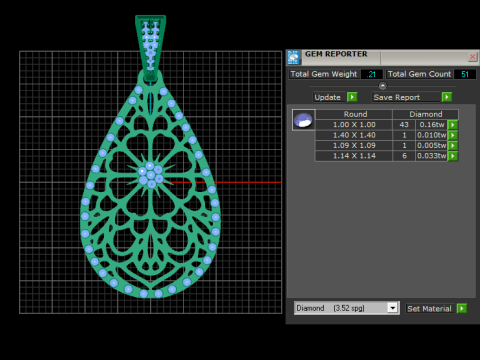
Task: Click green arrow for the 1.14 X 1.14 row
Action: [x=453, y=156]
